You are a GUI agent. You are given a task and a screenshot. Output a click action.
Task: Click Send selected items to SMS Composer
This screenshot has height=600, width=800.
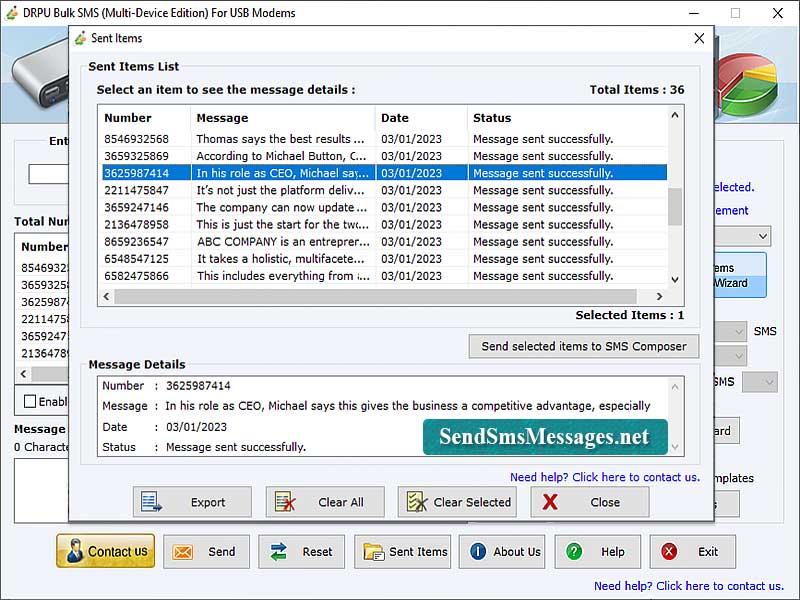click(583, 346)
